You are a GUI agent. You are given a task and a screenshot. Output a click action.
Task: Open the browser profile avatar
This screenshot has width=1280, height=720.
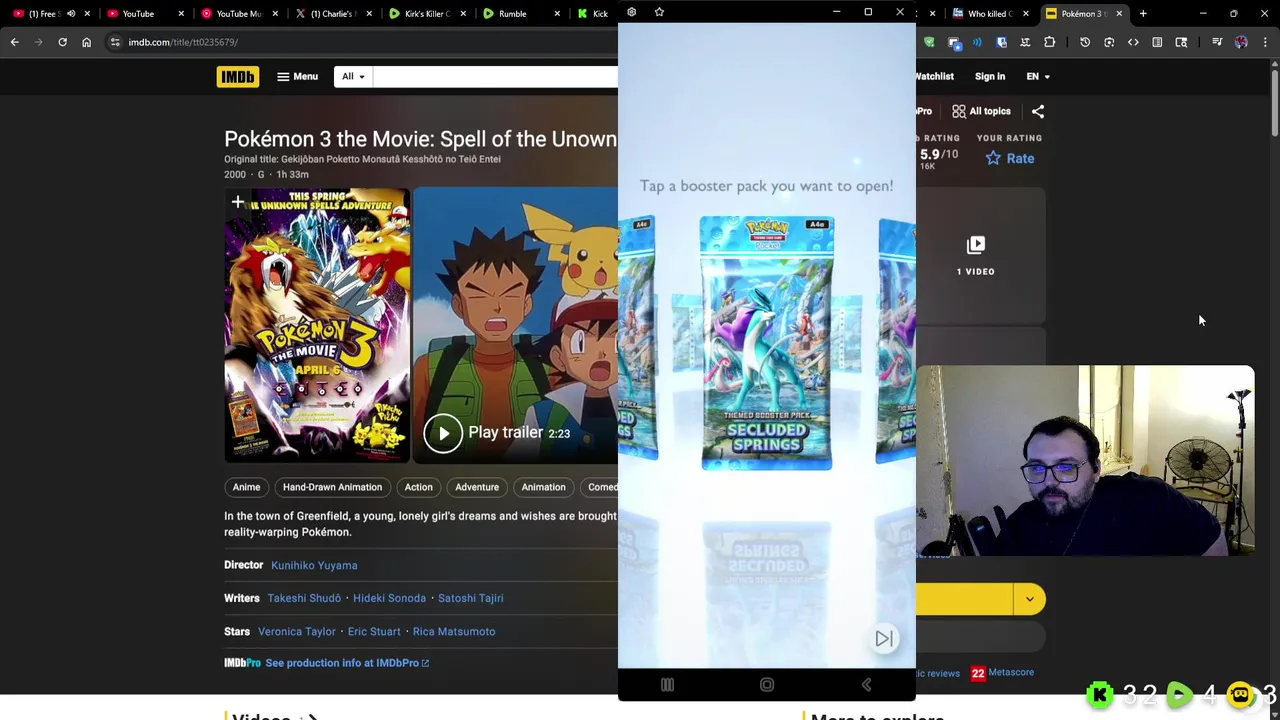click(x=1241, y=42)
